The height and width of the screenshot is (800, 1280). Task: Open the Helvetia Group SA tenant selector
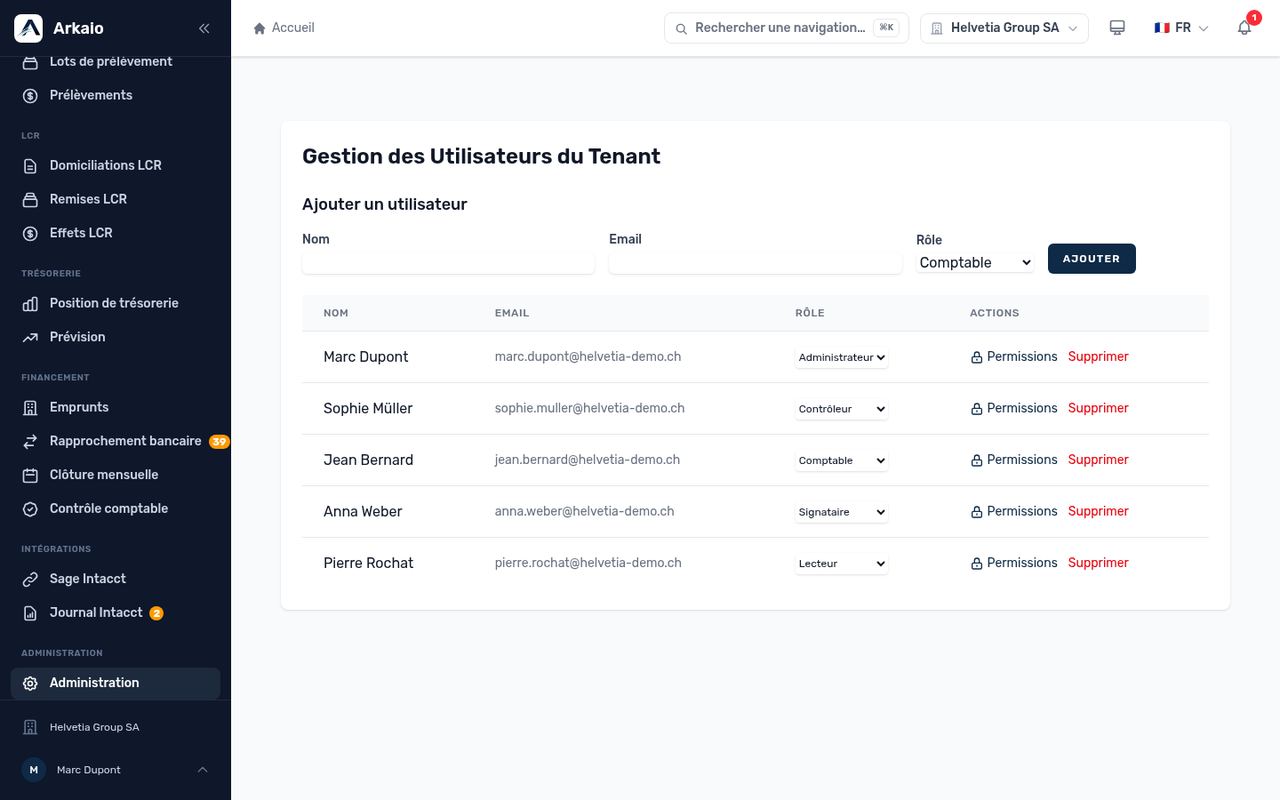coord(1004,28)
